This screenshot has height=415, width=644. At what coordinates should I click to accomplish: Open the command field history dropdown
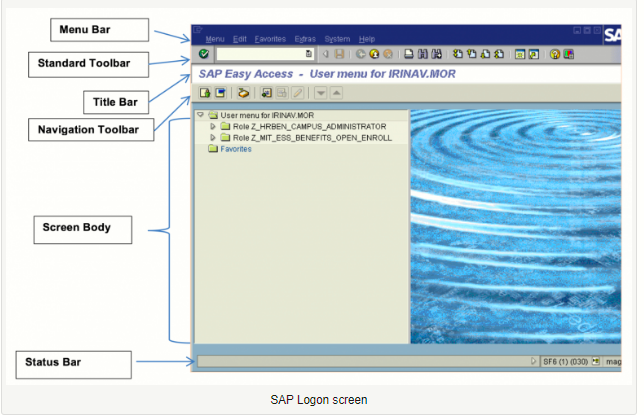(309, 54)
